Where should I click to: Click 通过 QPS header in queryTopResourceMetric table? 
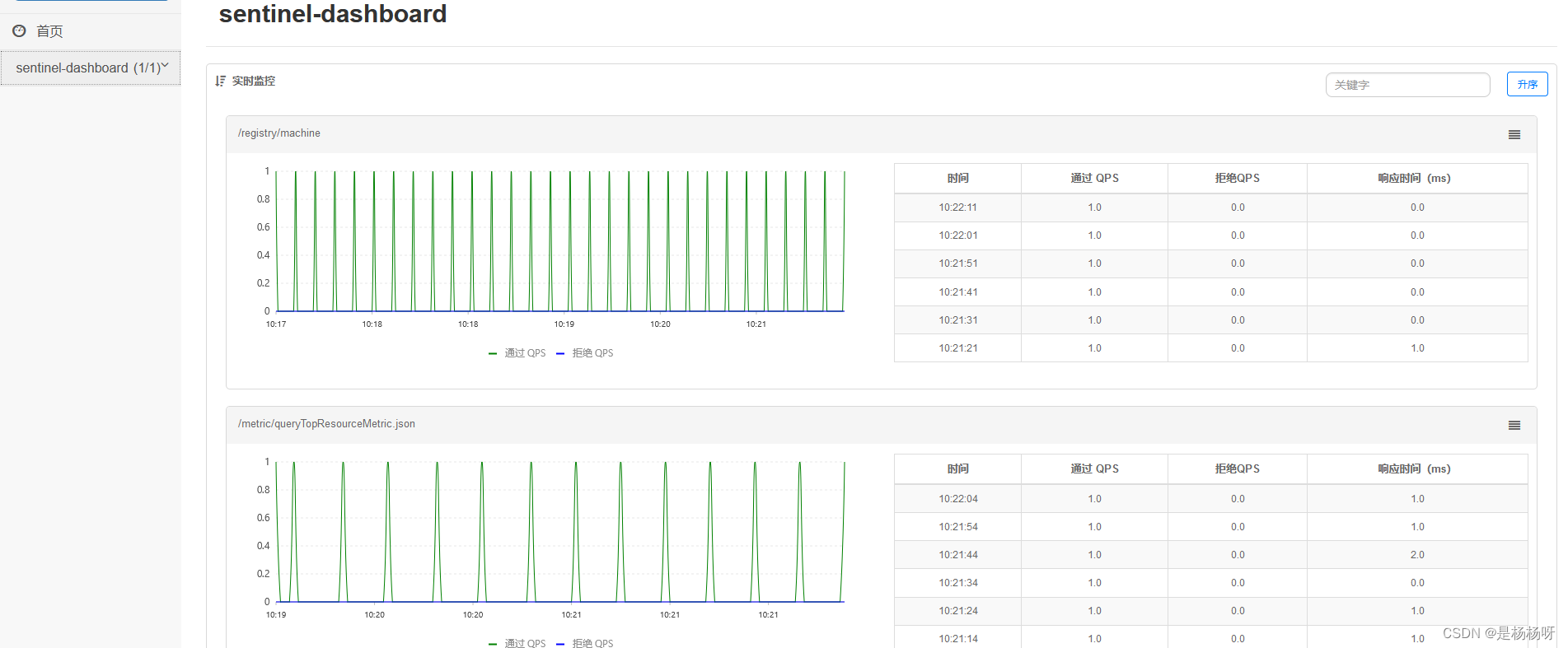pyautogui.click(x=1094, y=469)
